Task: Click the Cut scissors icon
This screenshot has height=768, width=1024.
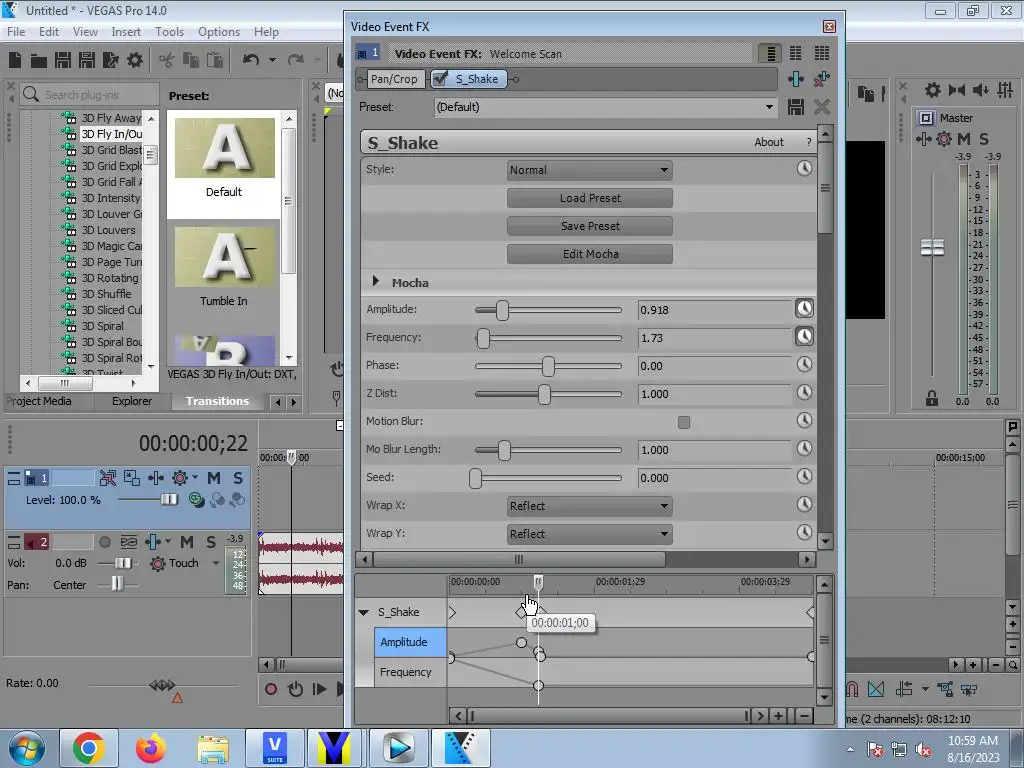Action: click(167, 60)
